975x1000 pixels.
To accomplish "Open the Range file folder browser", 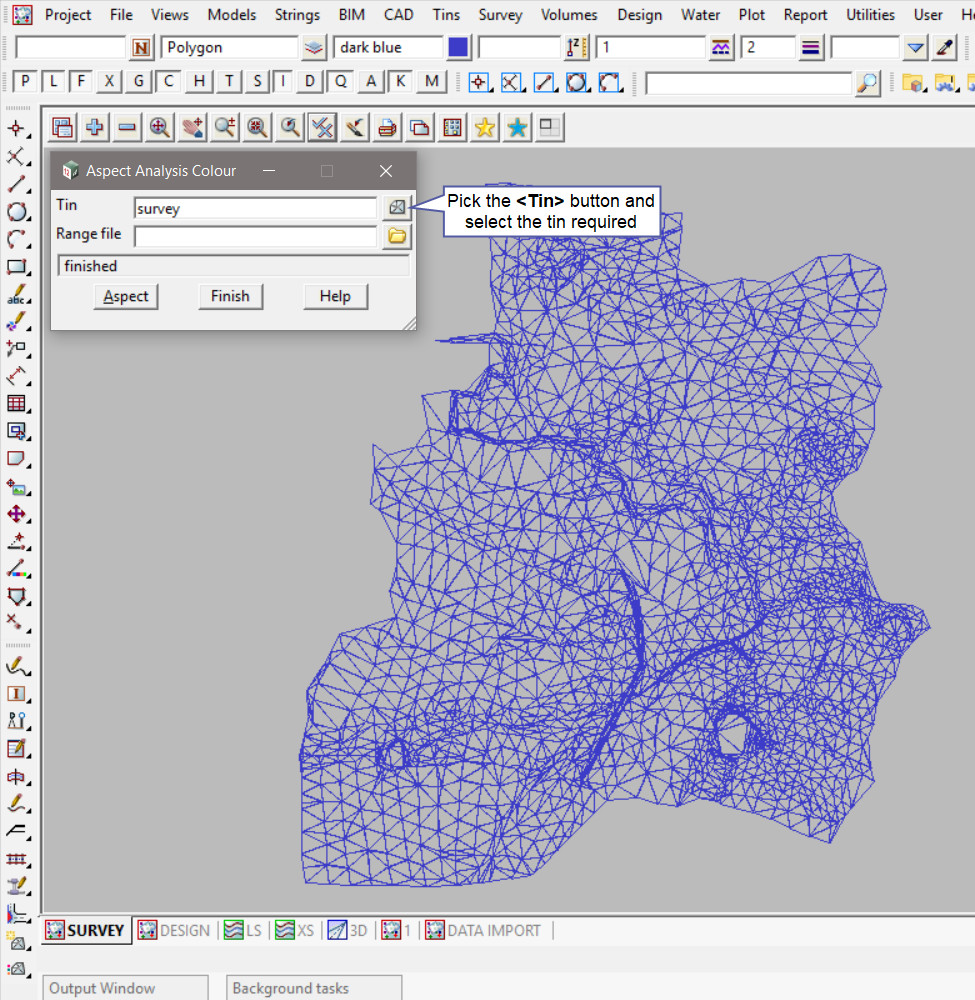I will 397,236.
